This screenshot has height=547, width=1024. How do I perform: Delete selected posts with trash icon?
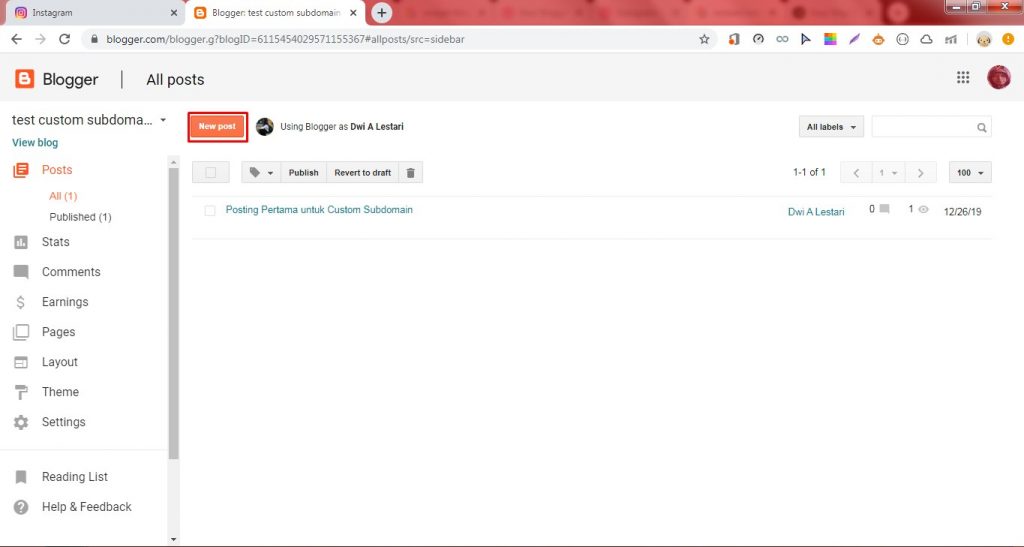tap(411, 172)
